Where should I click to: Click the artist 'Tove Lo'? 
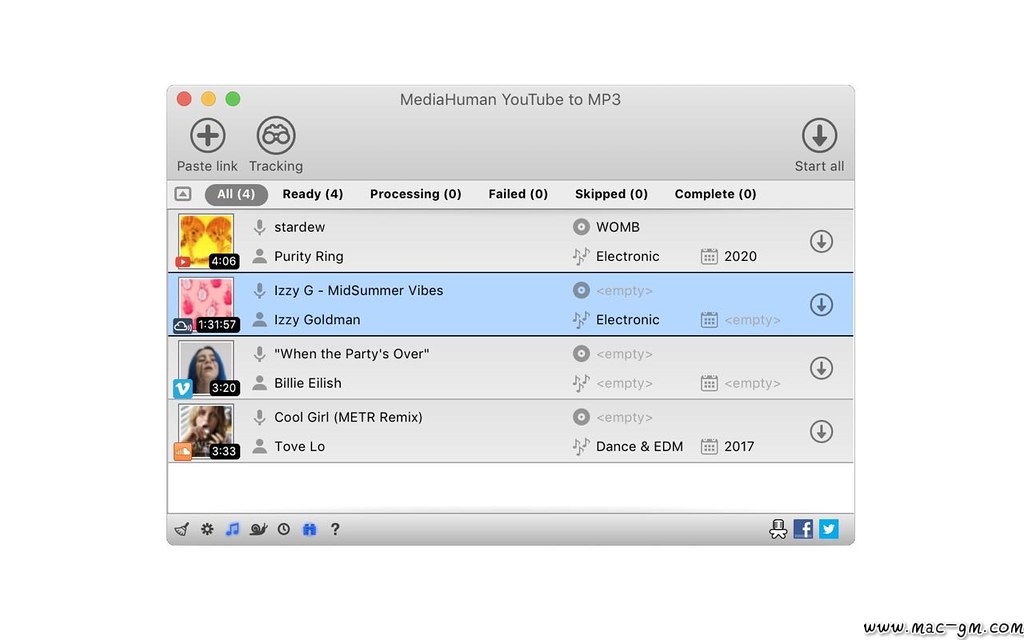tap(300, 447)
